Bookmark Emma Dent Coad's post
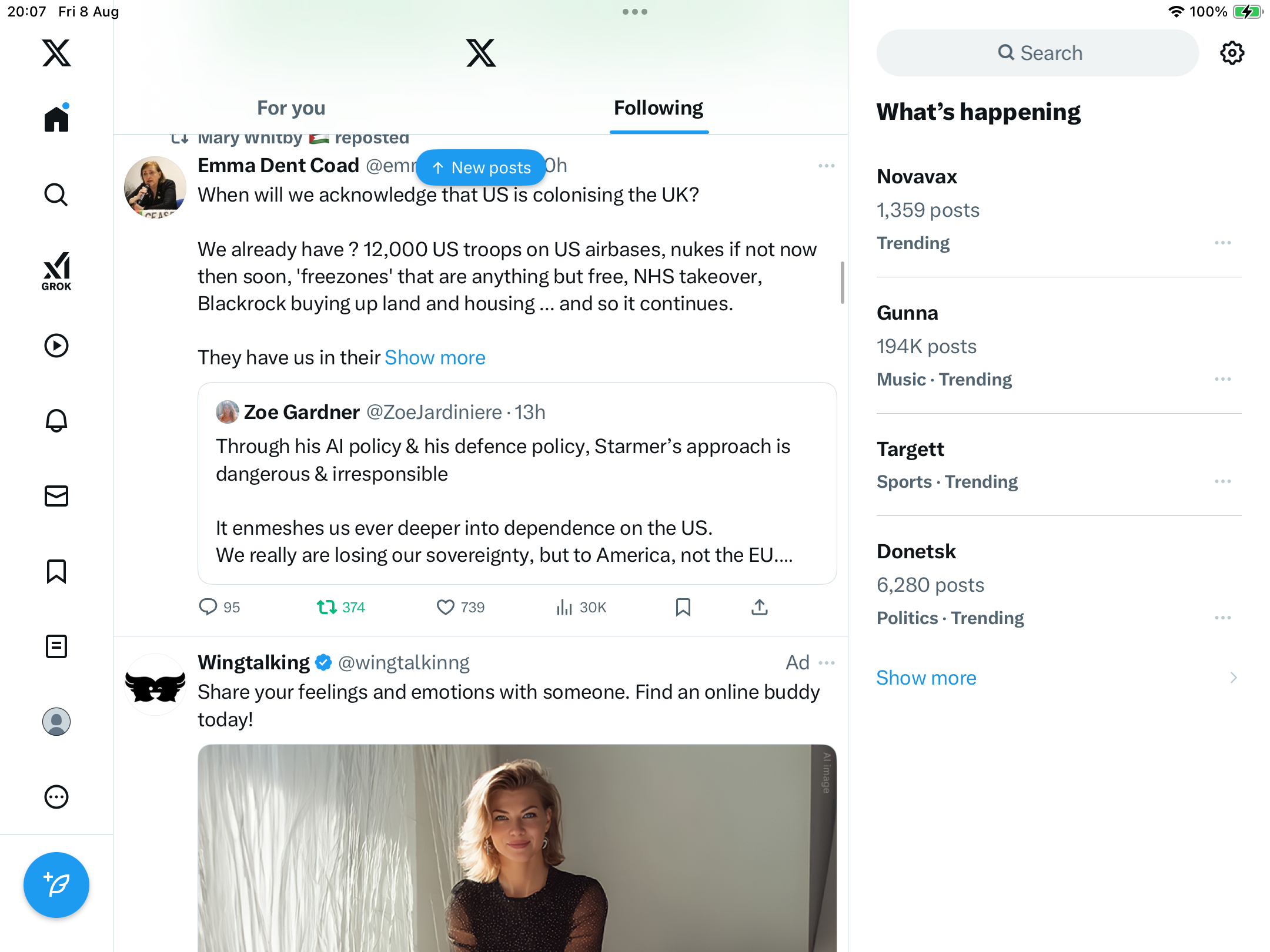This screenshot has width=1270, height=952. coord(683,607)
